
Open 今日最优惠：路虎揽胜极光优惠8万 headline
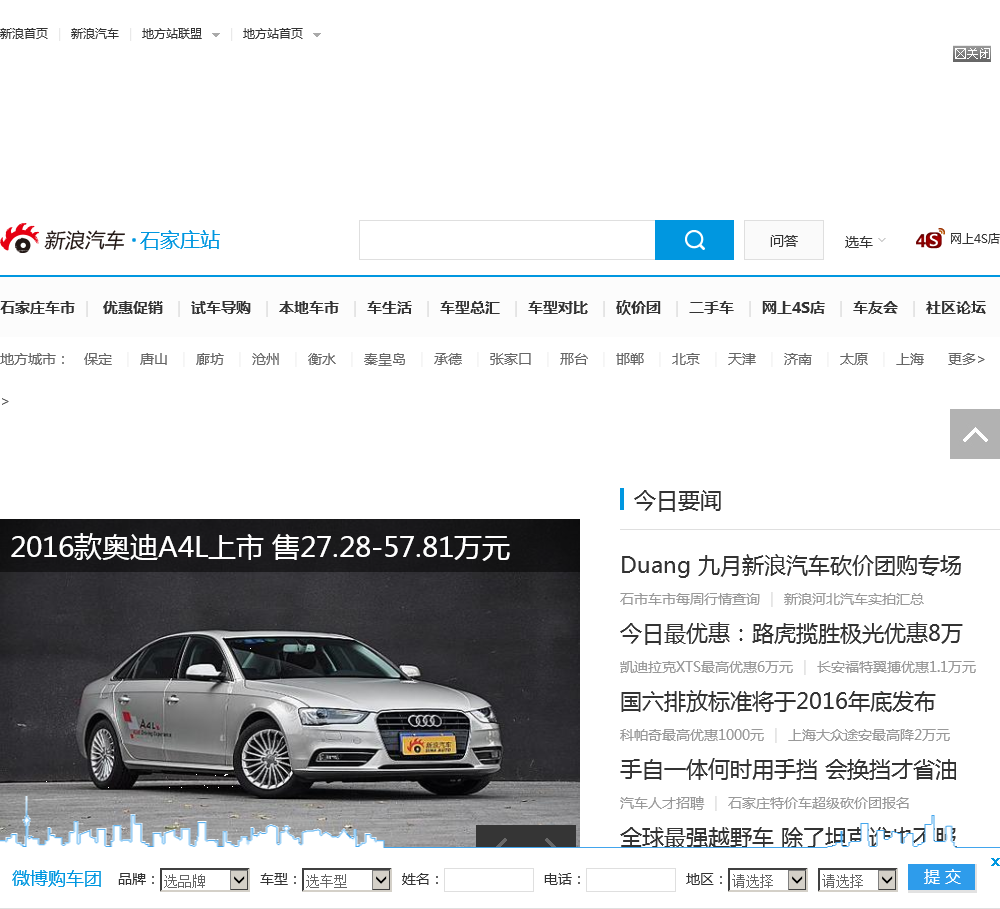(x=791, y=633)
